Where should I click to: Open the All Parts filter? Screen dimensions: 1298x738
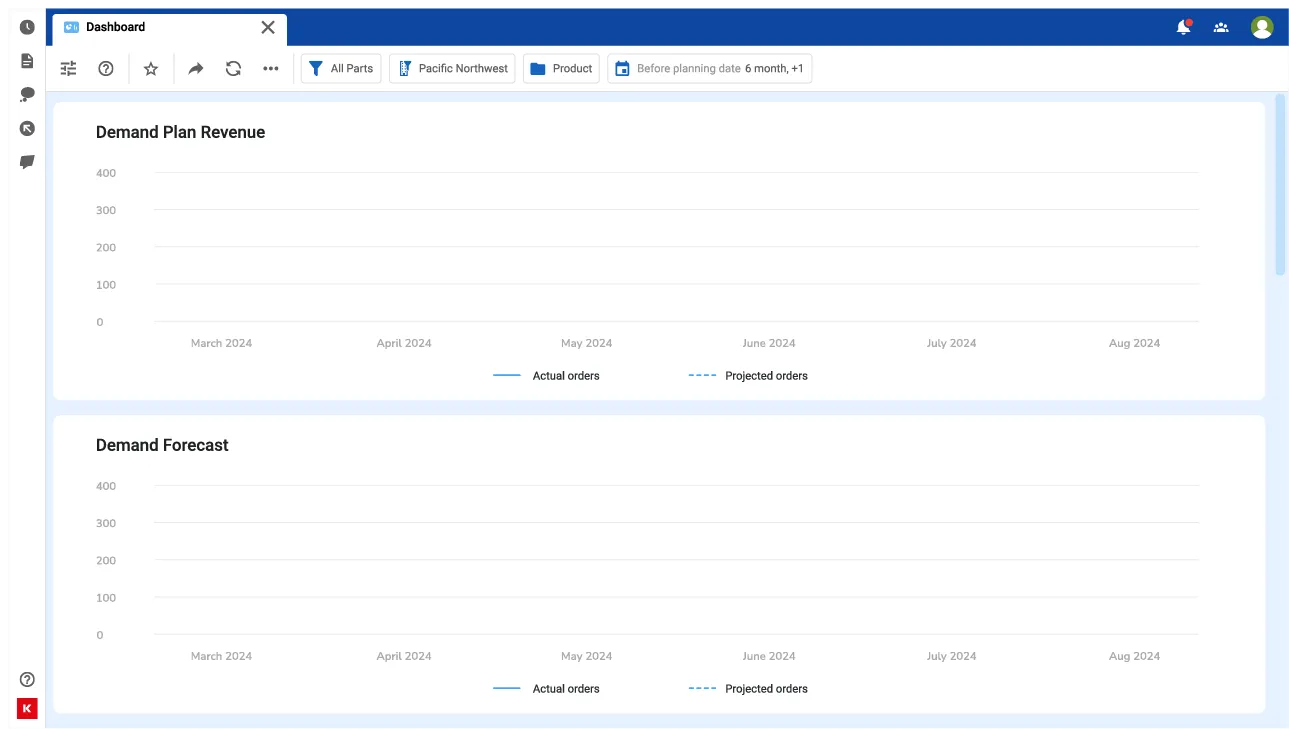(x=341, y=68)
